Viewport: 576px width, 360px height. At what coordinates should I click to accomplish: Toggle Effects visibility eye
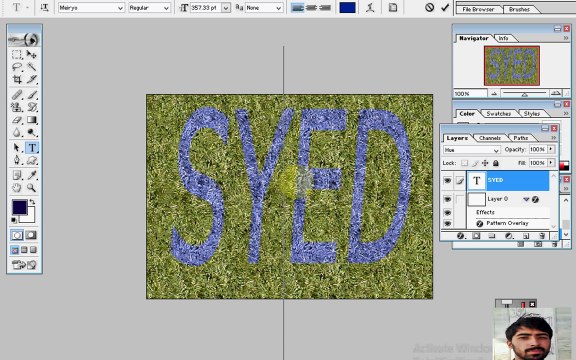click(x=447, y=213)
